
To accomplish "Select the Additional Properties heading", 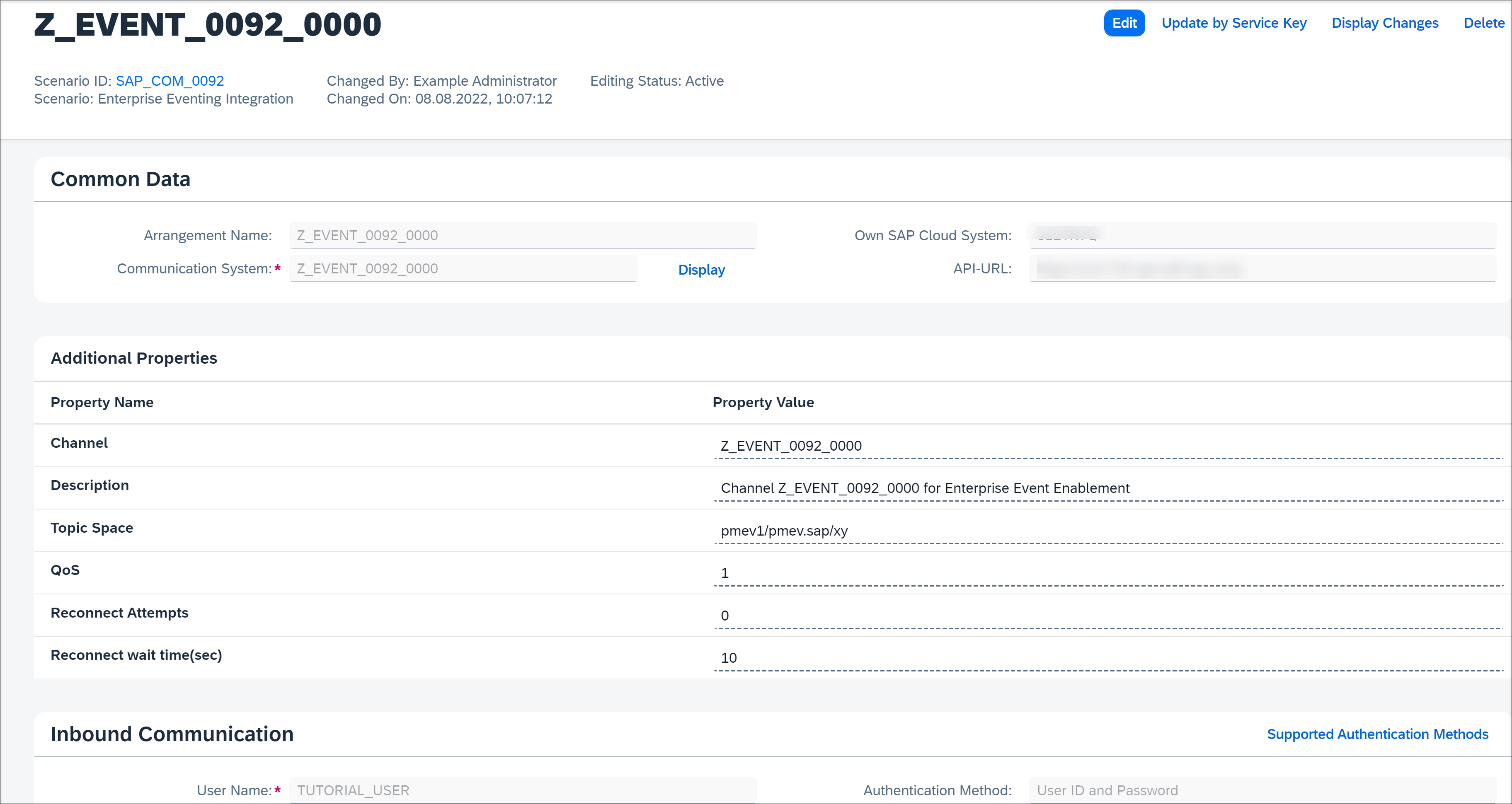I will [134, 358].
